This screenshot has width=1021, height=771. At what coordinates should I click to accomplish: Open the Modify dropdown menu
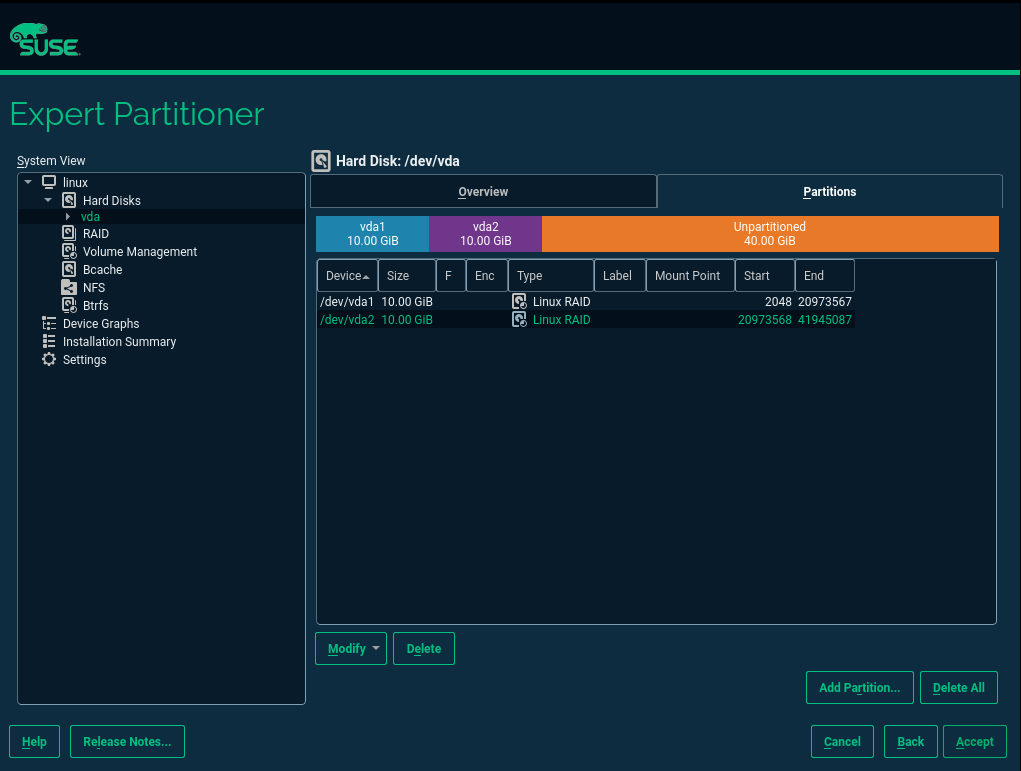(351, 649)
